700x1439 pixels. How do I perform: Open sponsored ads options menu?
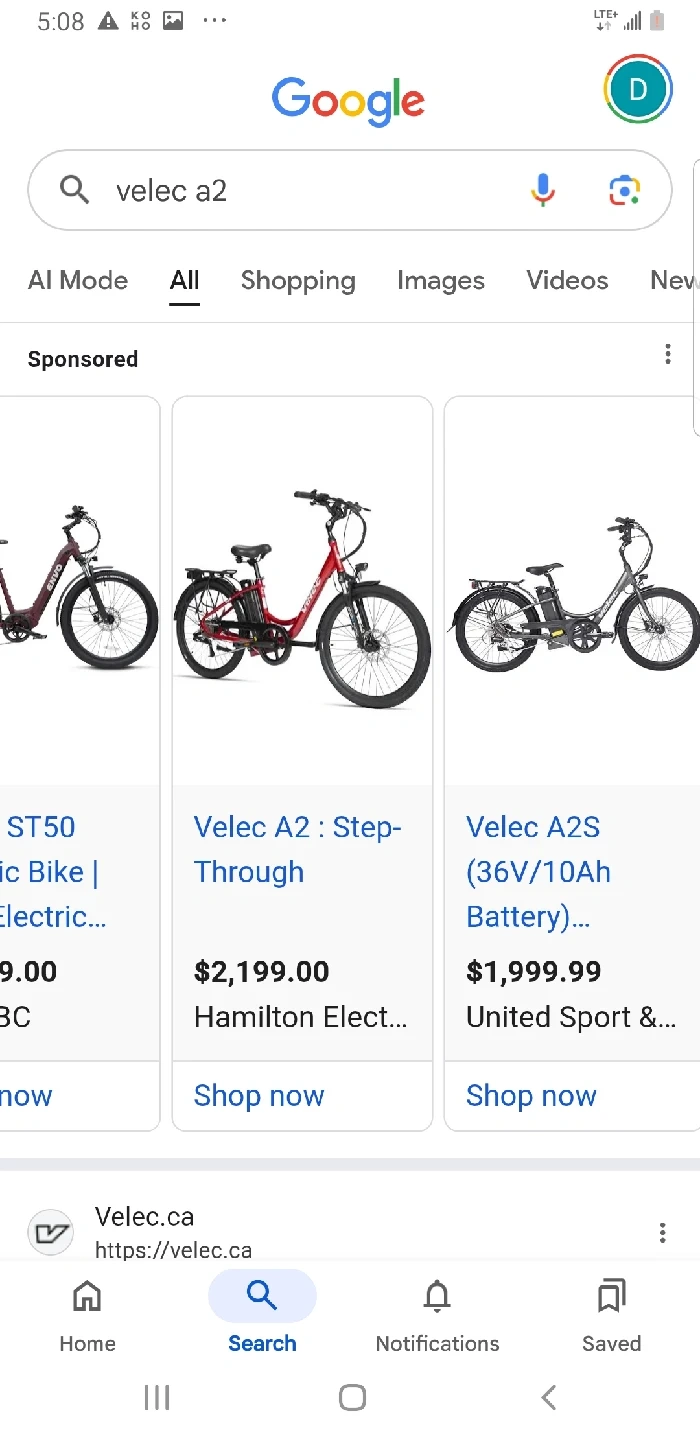(668, 355)
